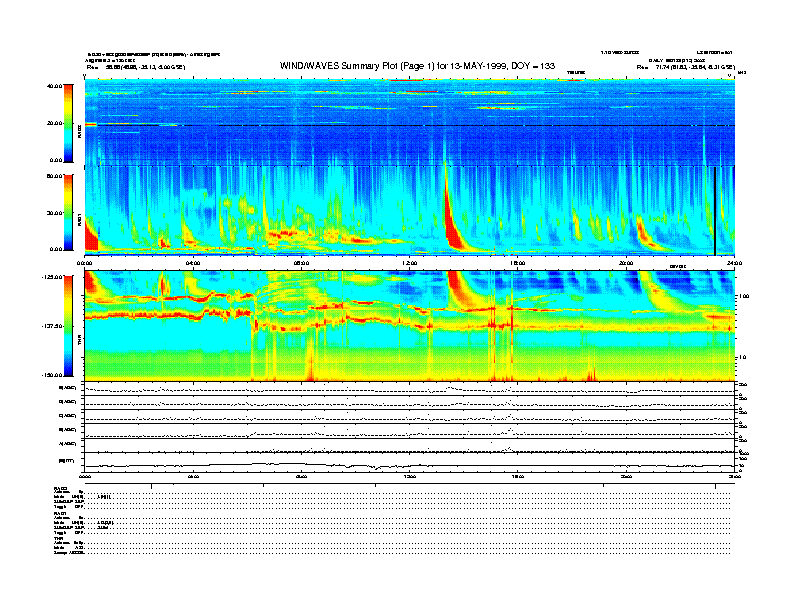Click the -125.00 color bar label

tap(52, 277)
